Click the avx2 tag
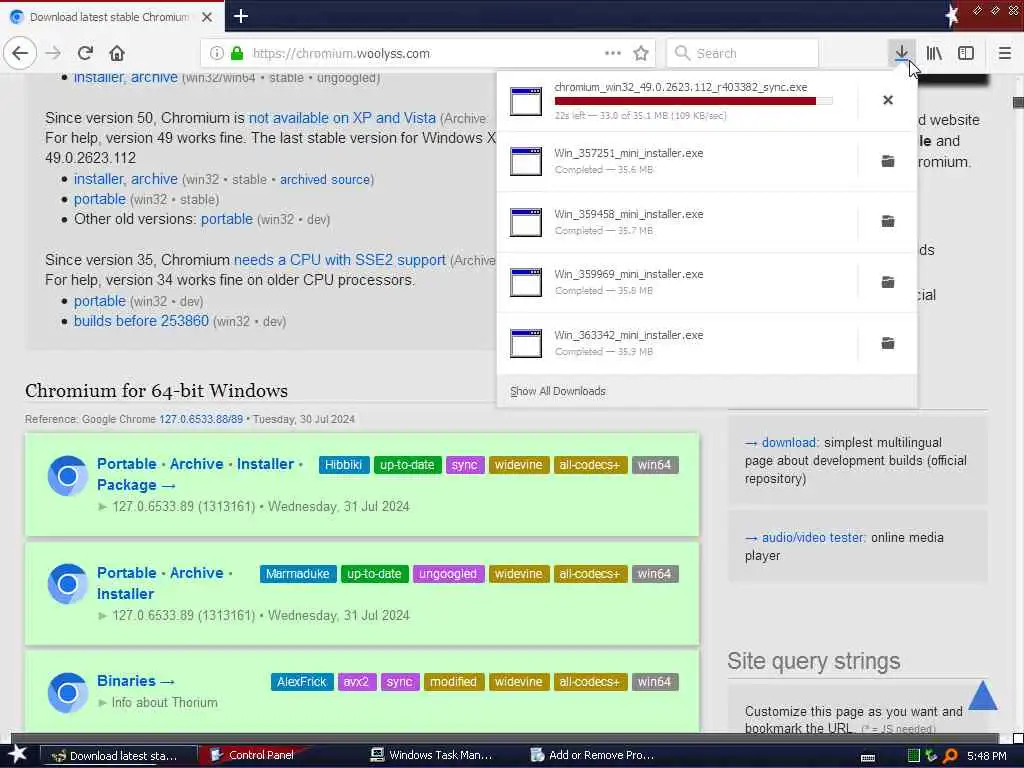The width and height of the screenshot is (1024, 768). tap(356, 682)
